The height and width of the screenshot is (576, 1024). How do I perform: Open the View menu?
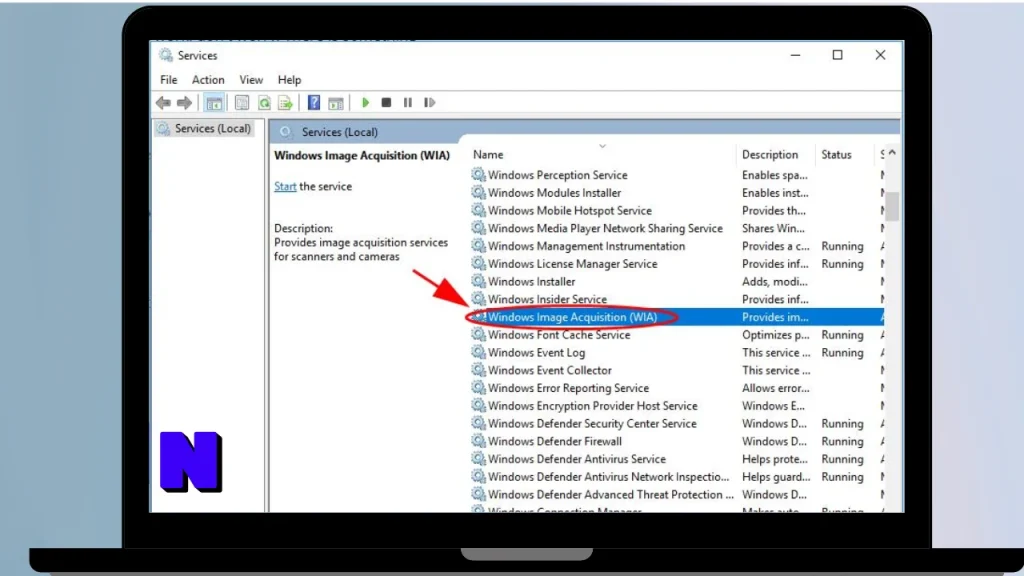(251, 80)
